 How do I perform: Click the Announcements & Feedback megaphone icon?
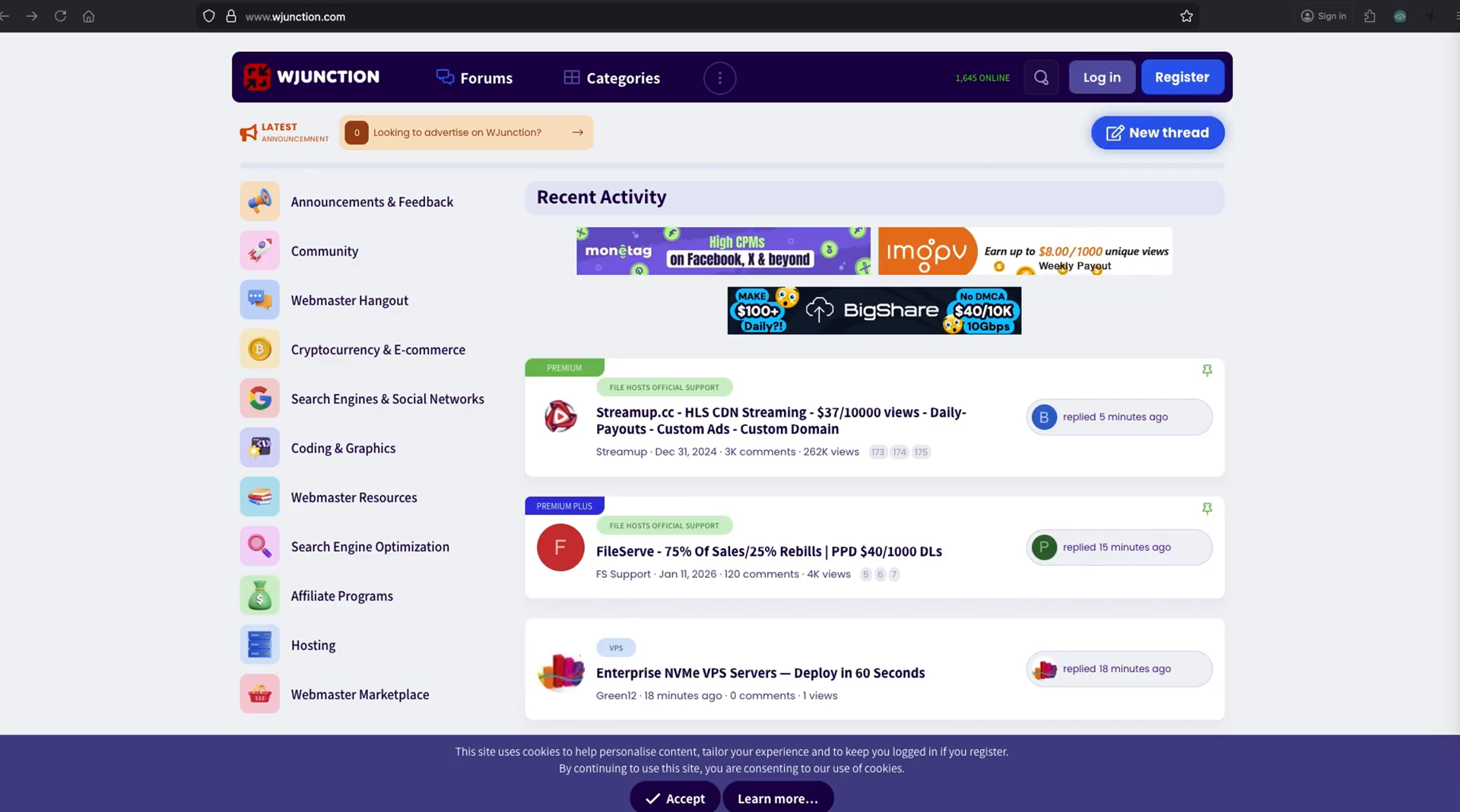pos(259,201)
